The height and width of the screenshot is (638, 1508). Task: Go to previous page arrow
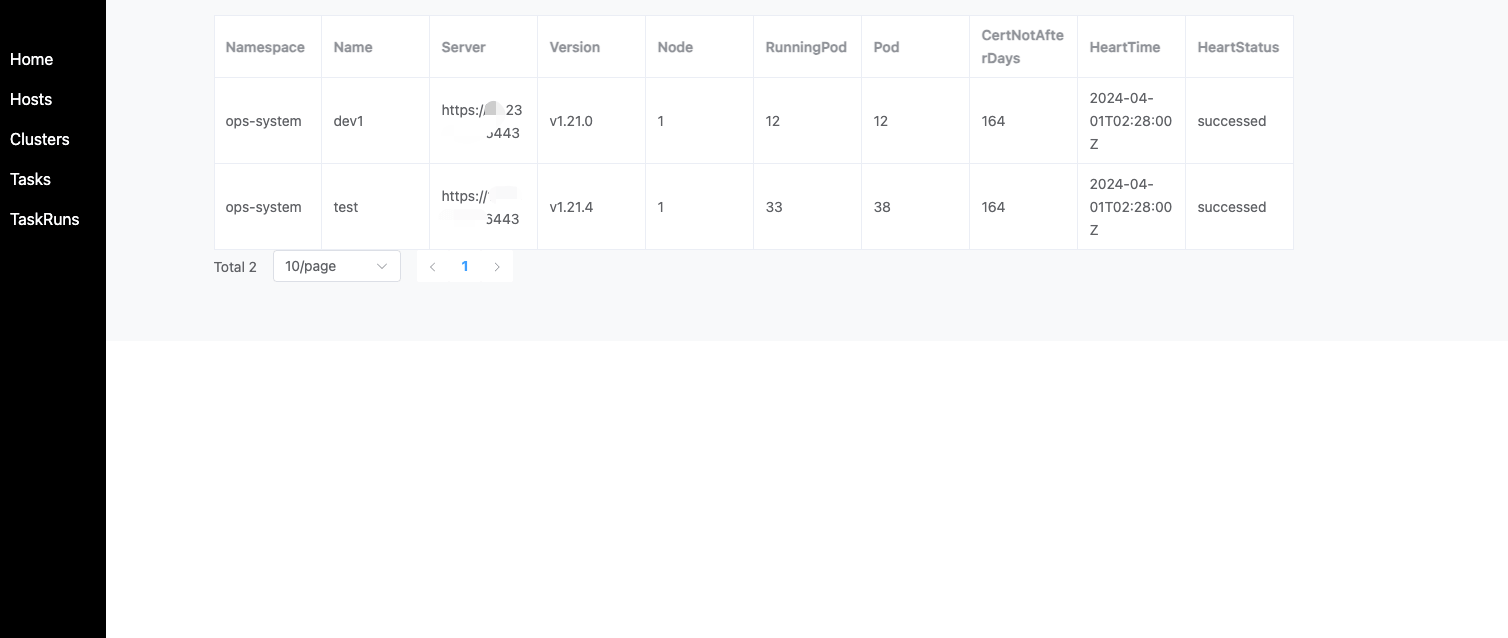(432, 266)
